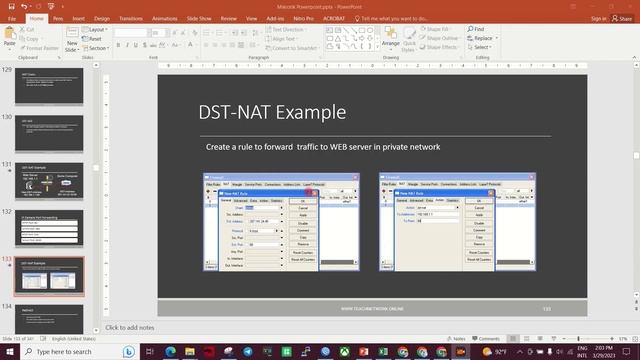Click Windows Start button
The height and width of the screenshot is (360, 640).
(x=10, y=351)
